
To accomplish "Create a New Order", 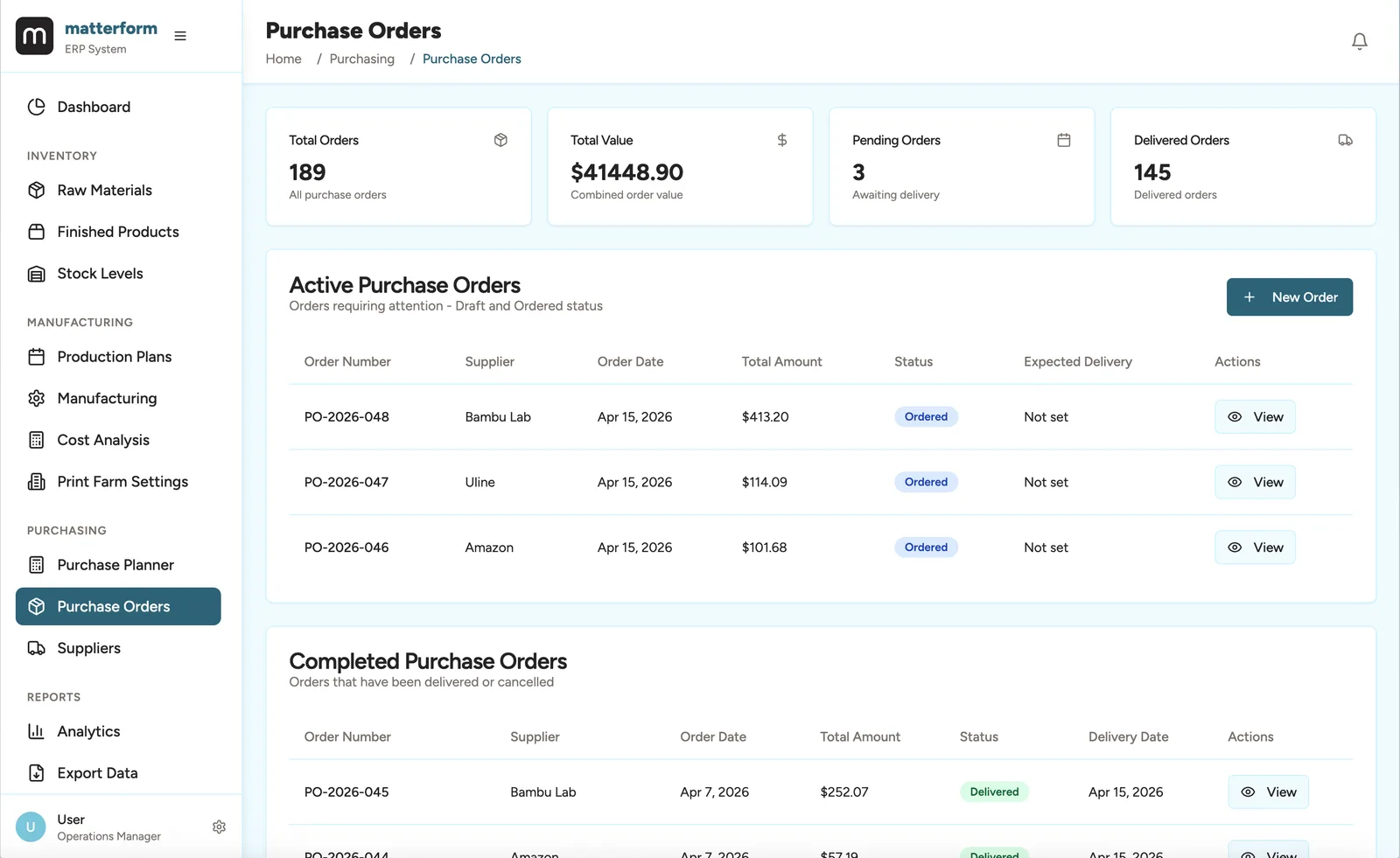I will (x=1289, y=296).
